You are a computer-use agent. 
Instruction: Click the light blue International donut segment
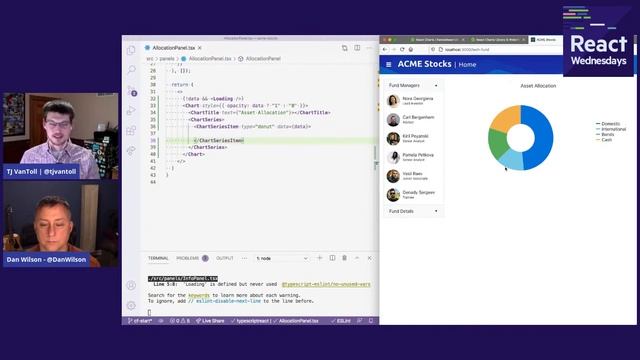coord(513,159)
